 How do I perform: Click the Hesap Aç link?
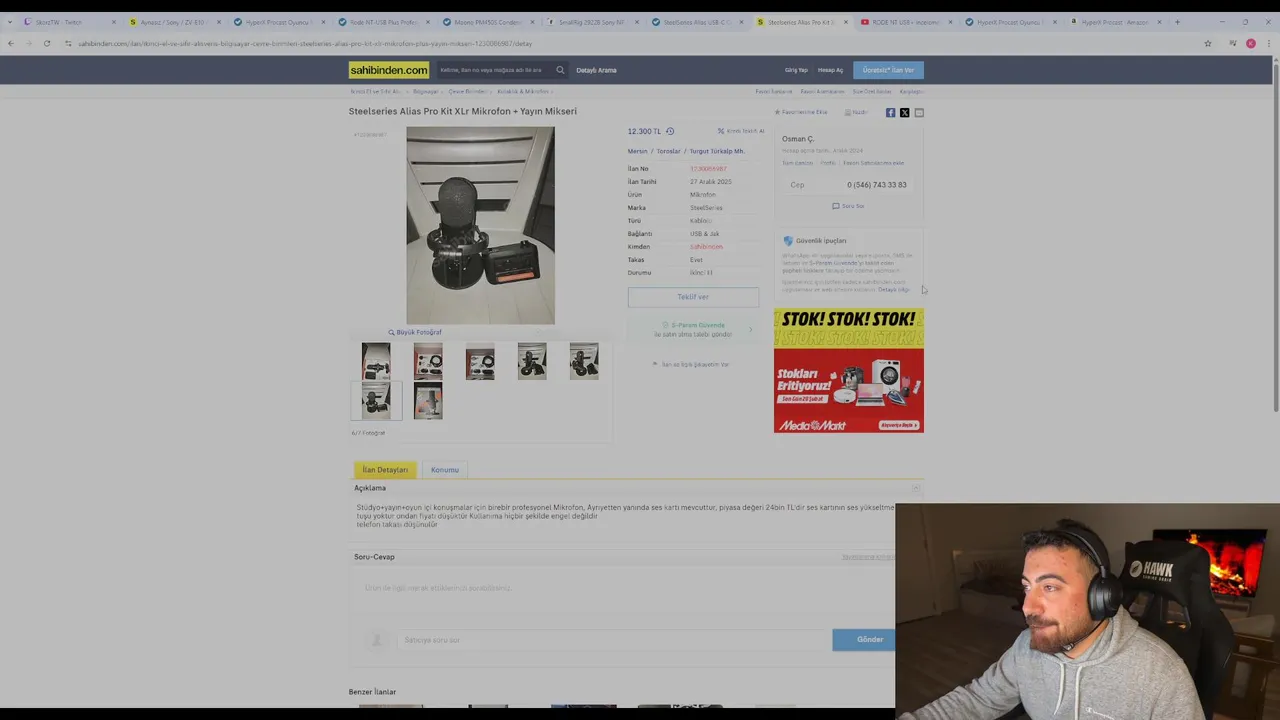[x=830, y=70]
